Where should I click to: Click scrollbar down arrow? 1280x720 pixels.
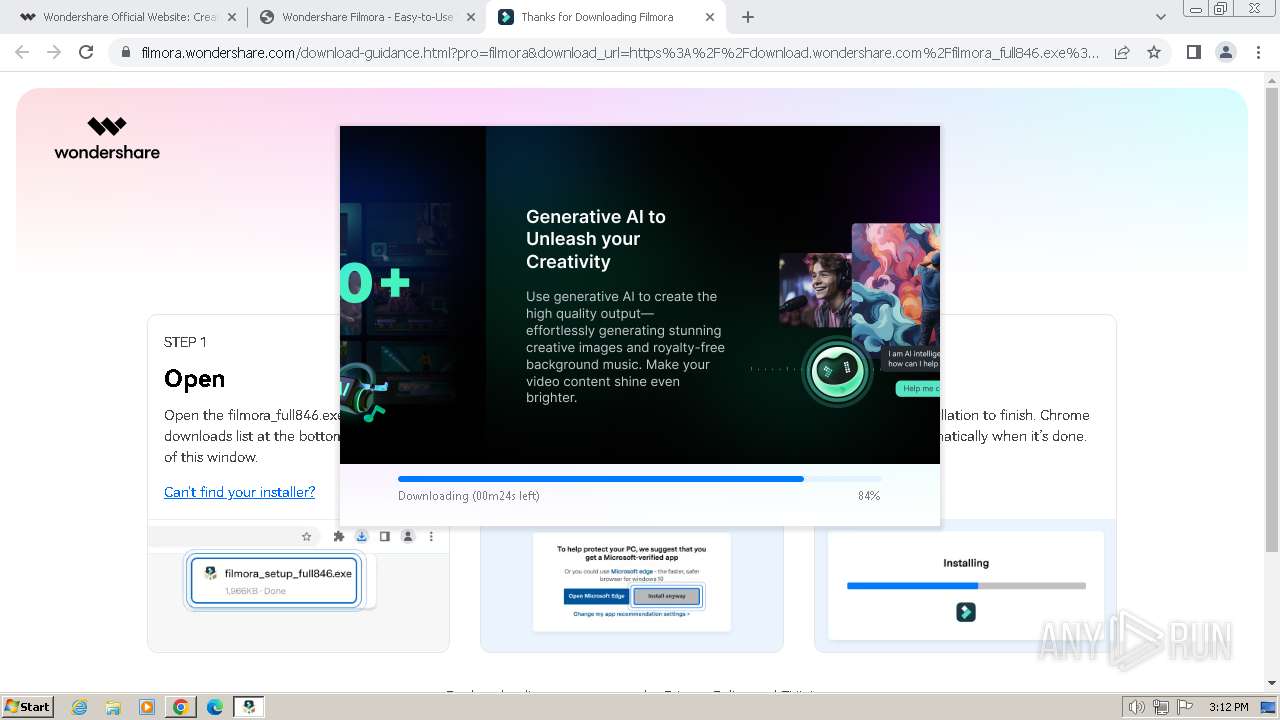[1272, 683]
